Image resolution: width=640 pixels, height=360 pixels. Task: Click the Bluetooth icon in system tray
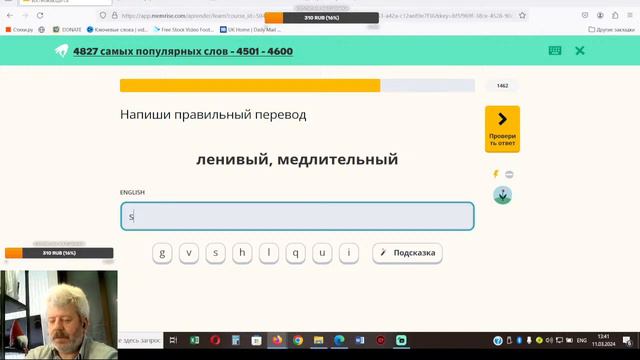[x=519, y=340]
